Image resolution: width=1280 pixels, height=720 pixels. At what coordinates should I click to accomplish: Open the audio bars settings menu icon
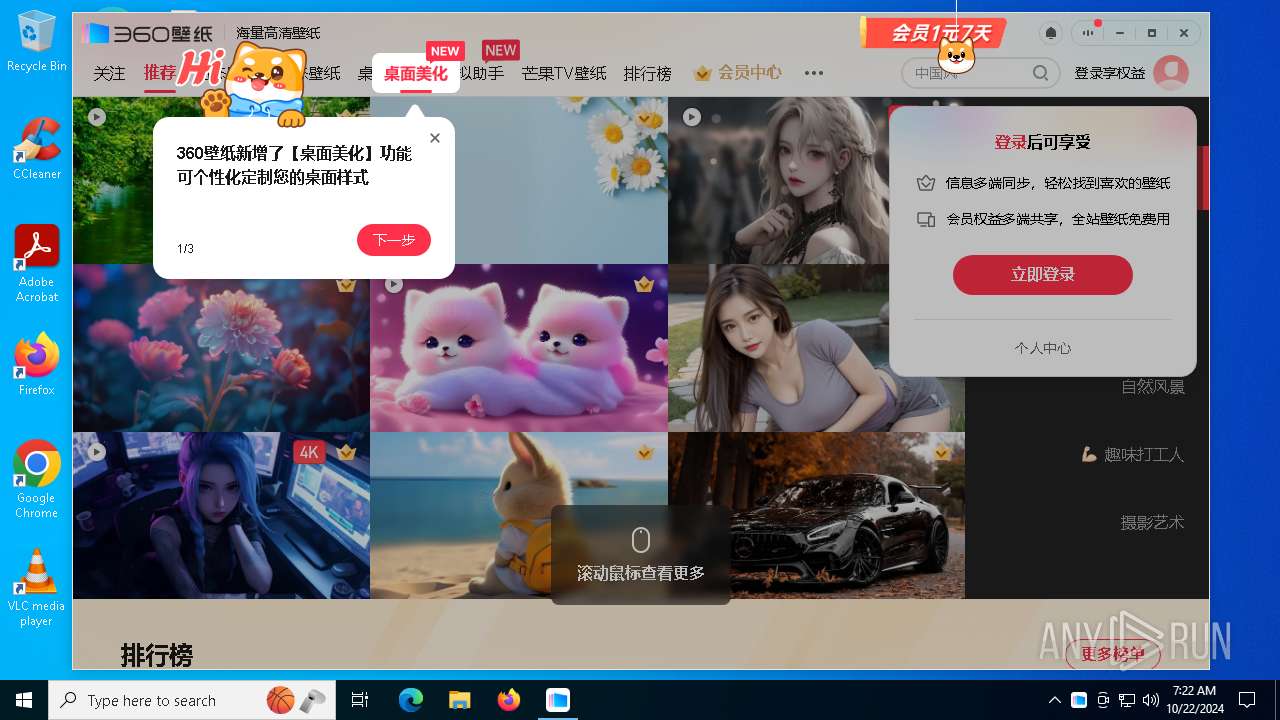(1088, 33)
